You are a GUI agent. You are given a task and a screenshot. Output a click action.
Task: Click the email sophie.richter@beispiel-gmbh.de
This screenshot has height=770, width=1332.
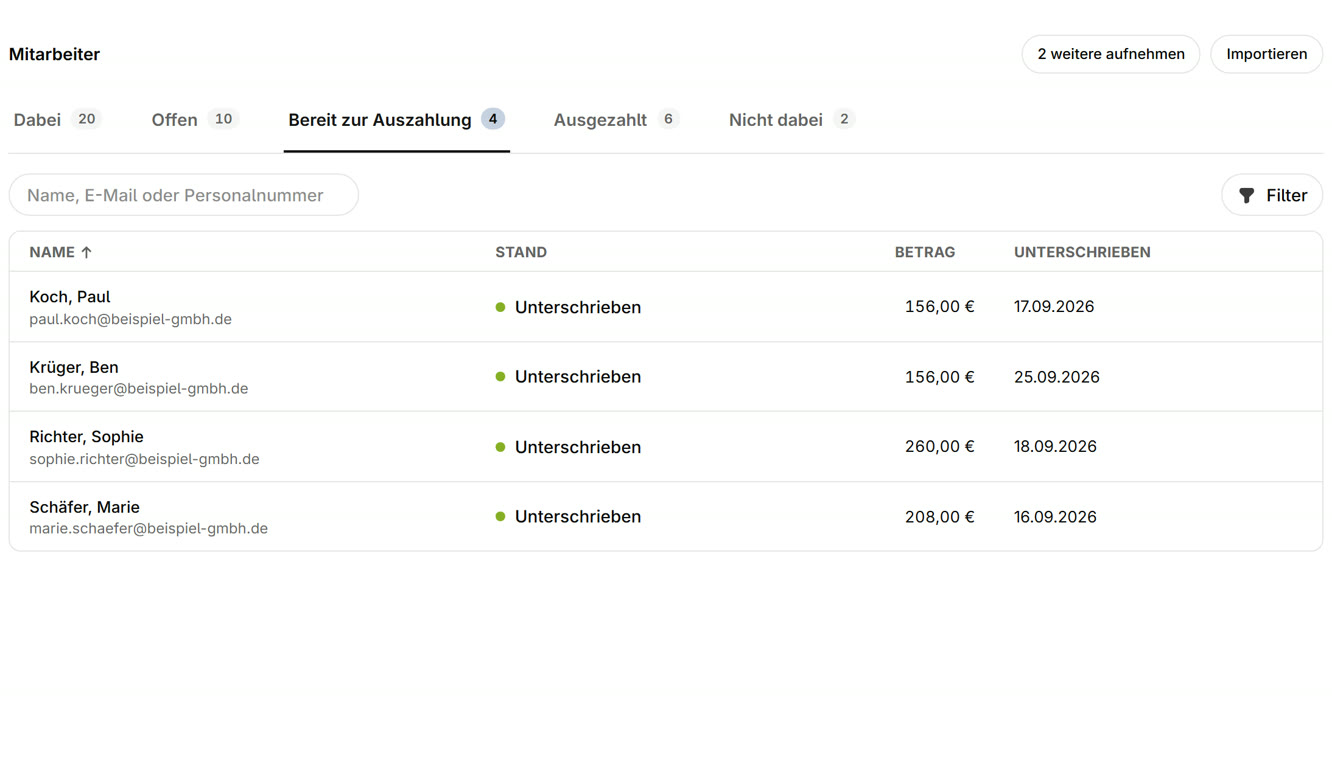point(144,459)
